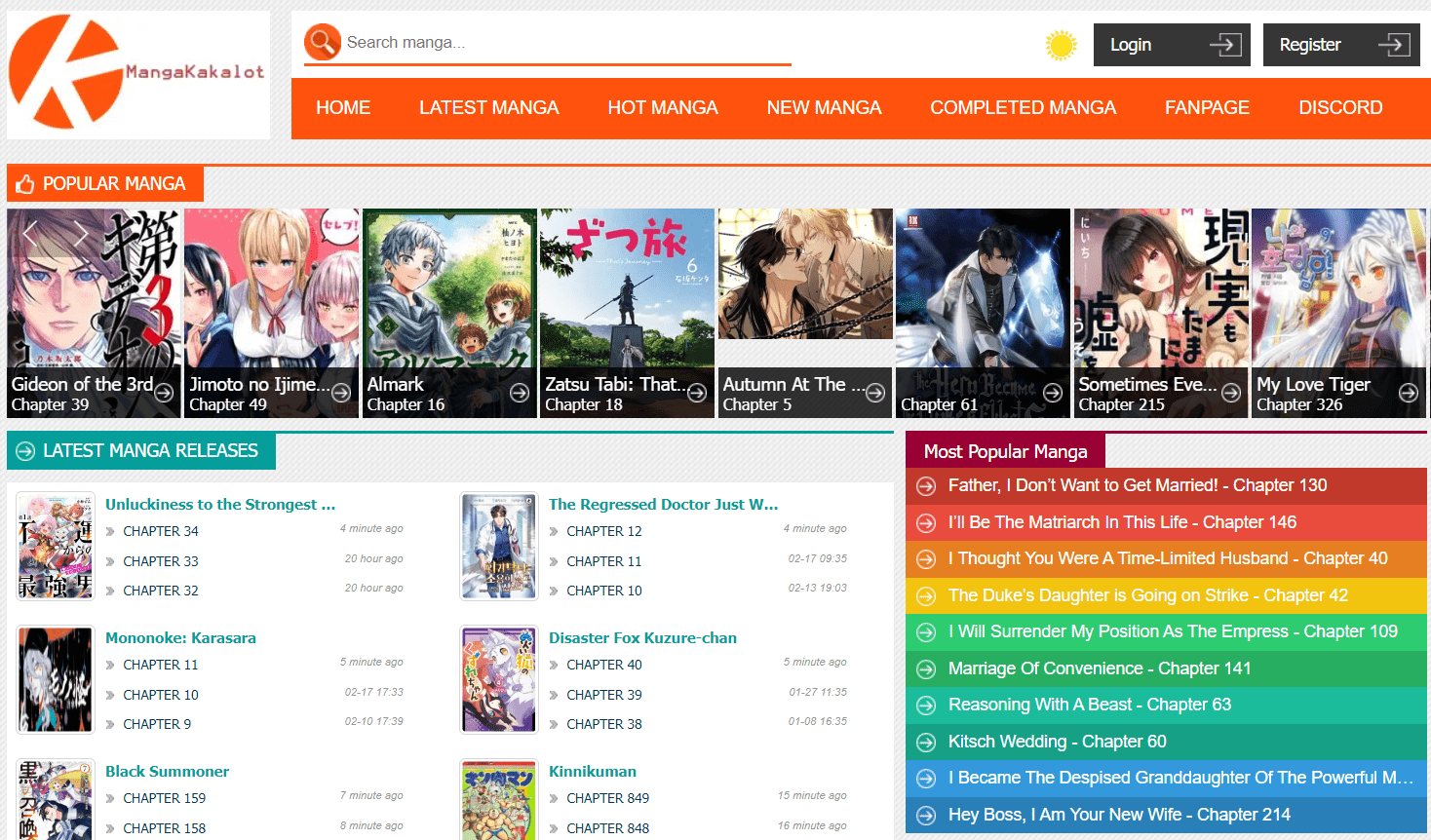Open Chapter 38 of Disaster Fox Kuzure-chan
The width and height of the screenshot is (1431, 840).
tap(604, 725)
